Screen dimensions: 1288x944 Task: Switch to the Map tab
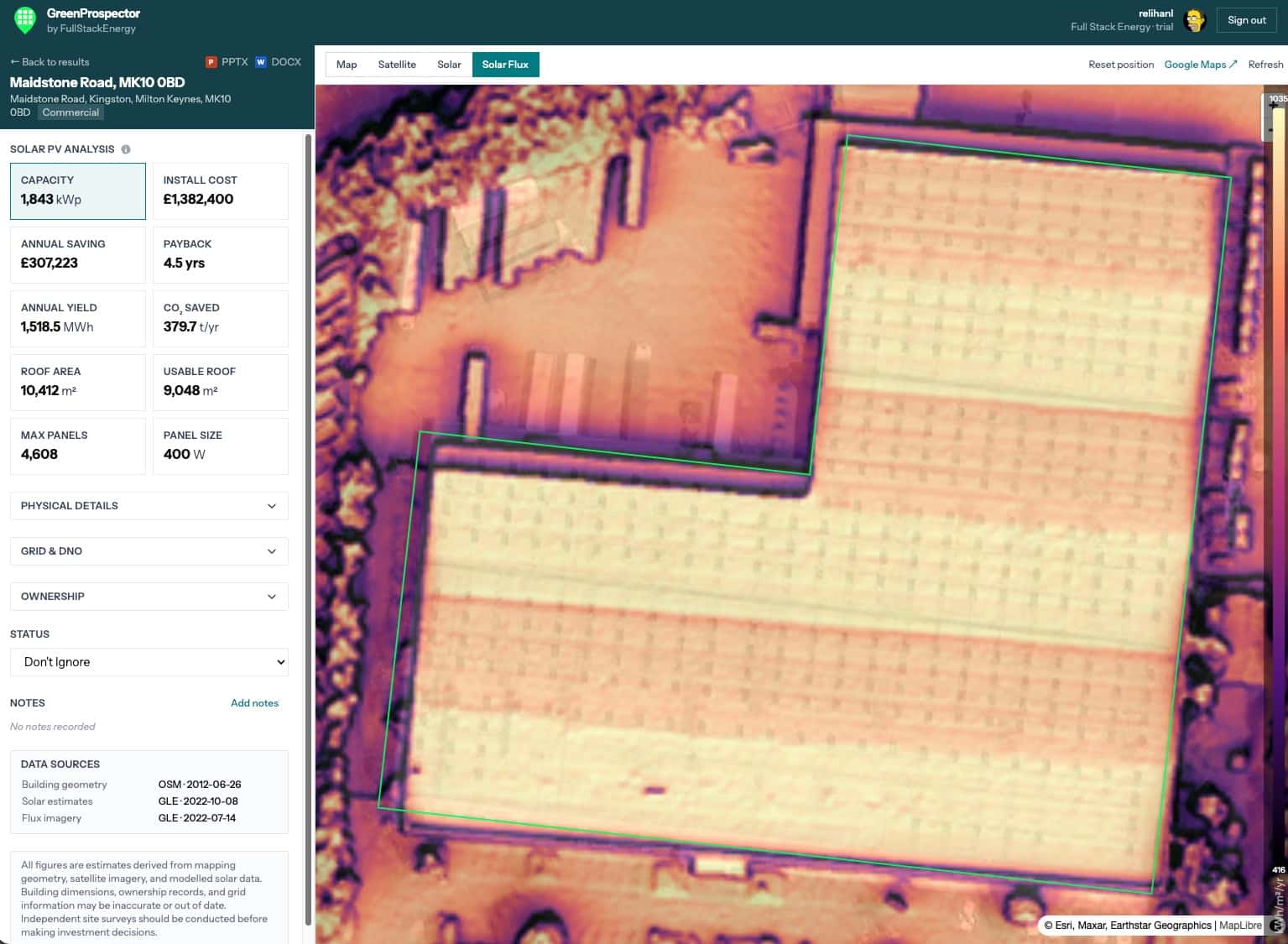[x=347, y=65]
